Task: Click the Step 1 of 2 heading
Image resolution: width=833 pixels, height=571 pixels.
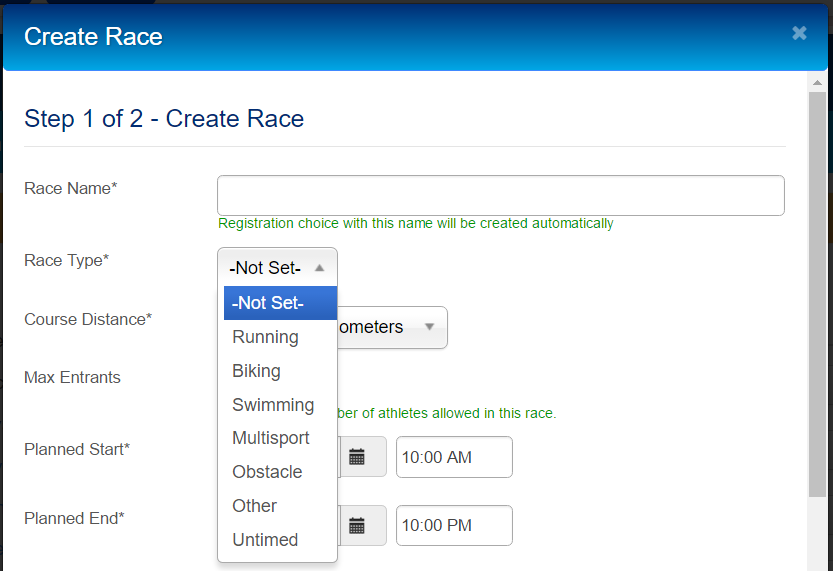Action: 164,119
